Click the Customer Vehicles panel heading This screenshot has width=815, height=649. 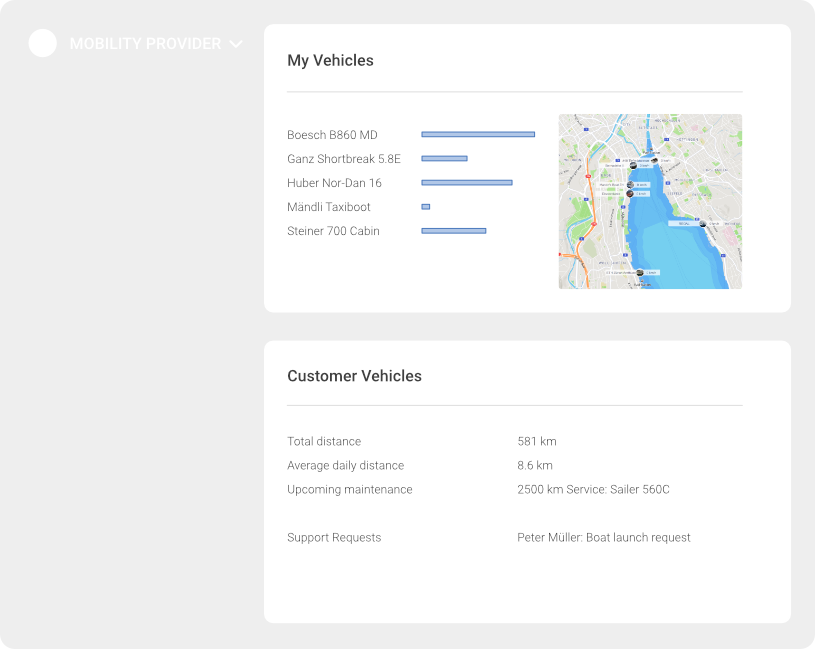(354, 377)
